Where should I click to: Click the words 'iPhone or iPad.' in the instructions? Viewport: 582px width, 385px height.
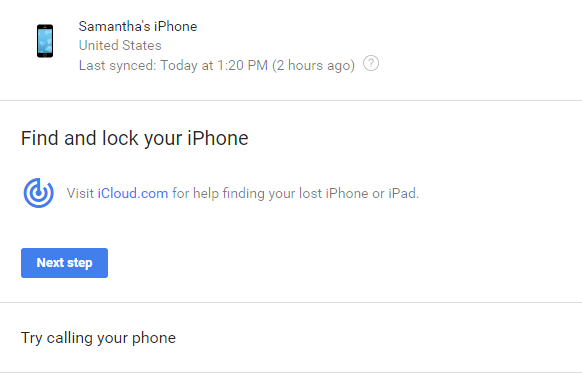tap(372, 193)
